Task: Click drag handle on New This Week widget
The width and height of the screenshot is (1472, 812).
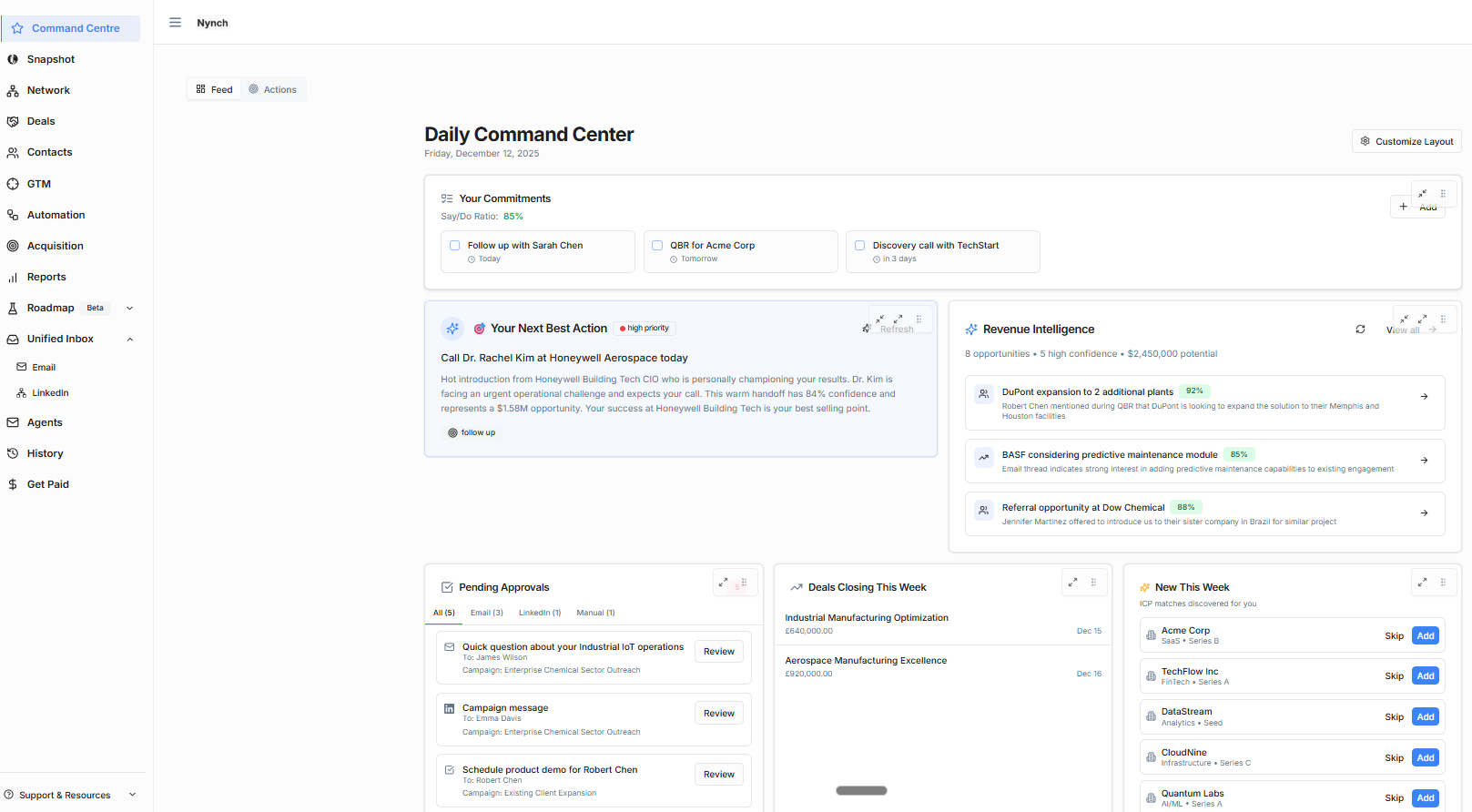Action: 1443,582
